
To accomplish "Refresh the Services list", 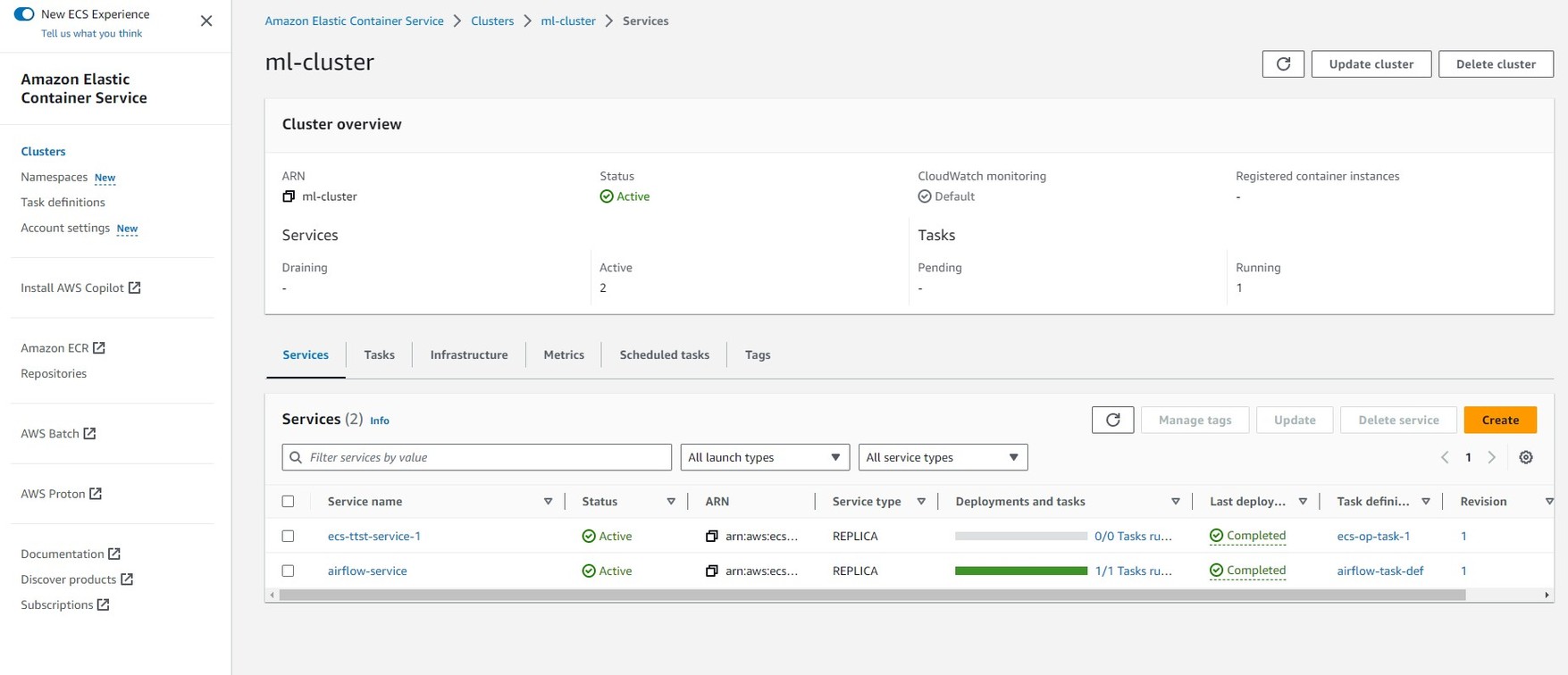I will [1112, 420].
